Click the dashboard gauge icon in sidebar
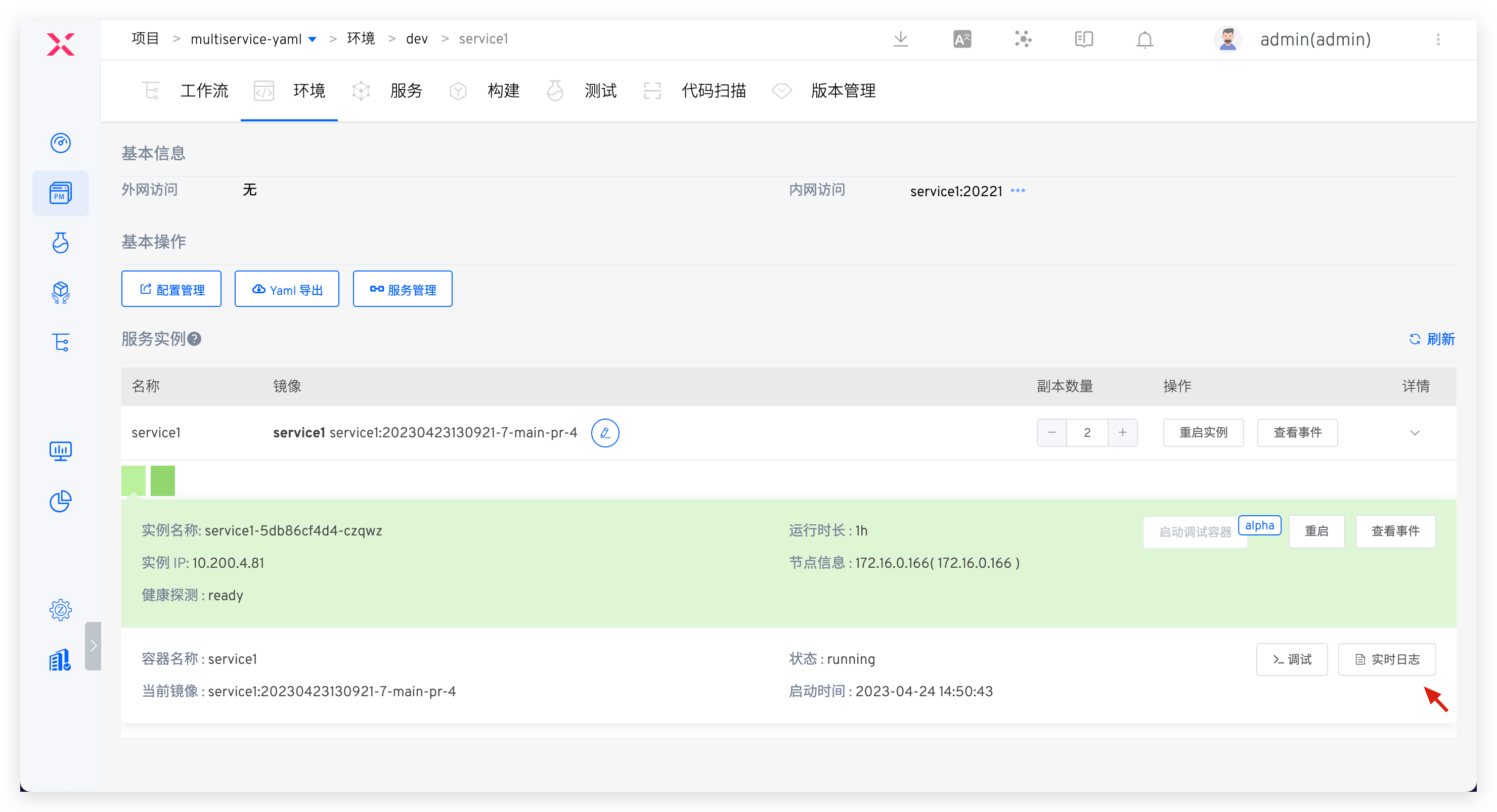The width and height of the screenshot is (1497, 812). coord(61,143)
